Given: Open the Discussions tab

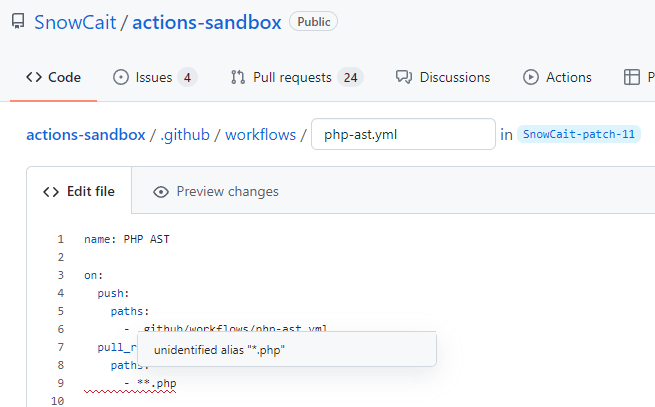Looking at the screenshot, I should tap(443, 77).
